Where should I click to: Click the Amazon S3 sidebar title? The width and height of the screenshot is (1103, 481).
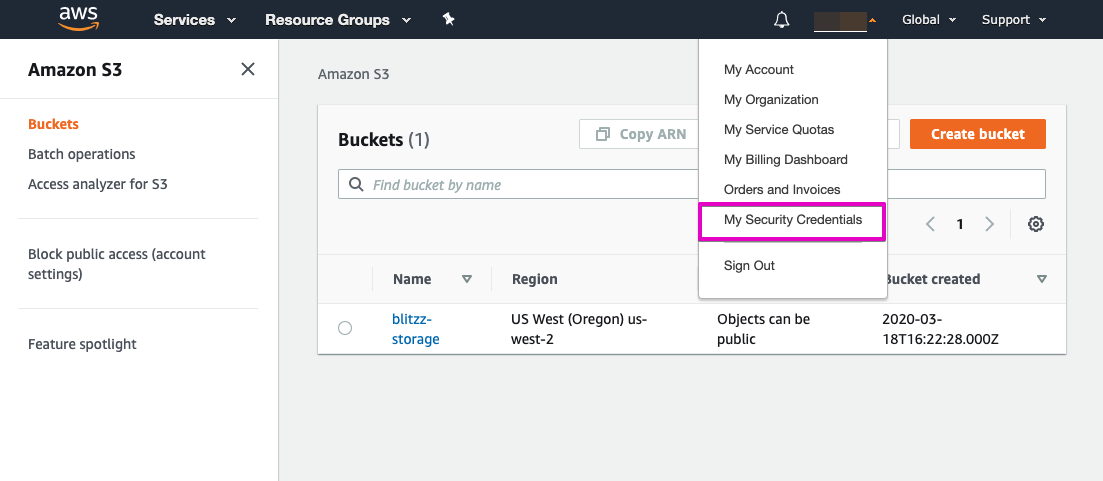tap(75, 70)
